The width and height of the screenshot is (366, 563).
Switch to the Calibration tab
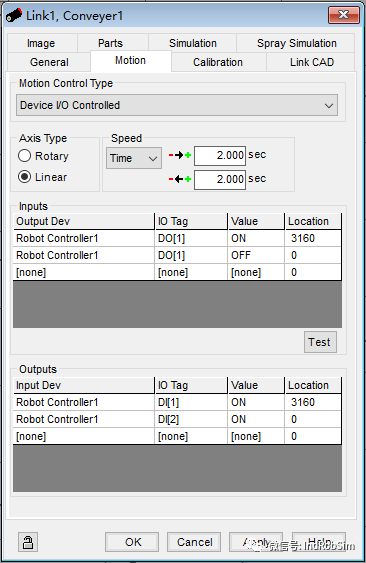point(218,62)
